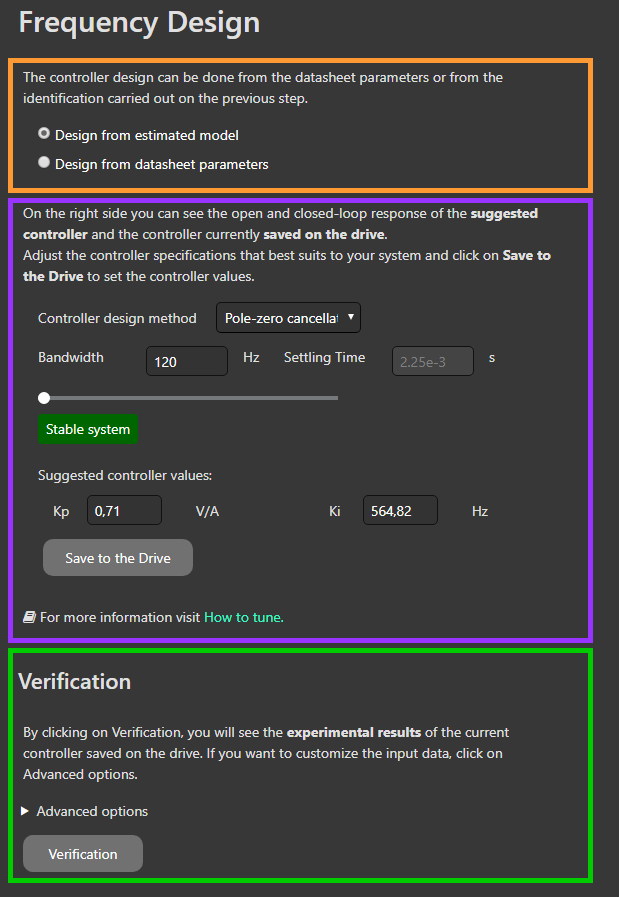
Task: Select Design from estimated model radio button
Action: pos(44,134)
